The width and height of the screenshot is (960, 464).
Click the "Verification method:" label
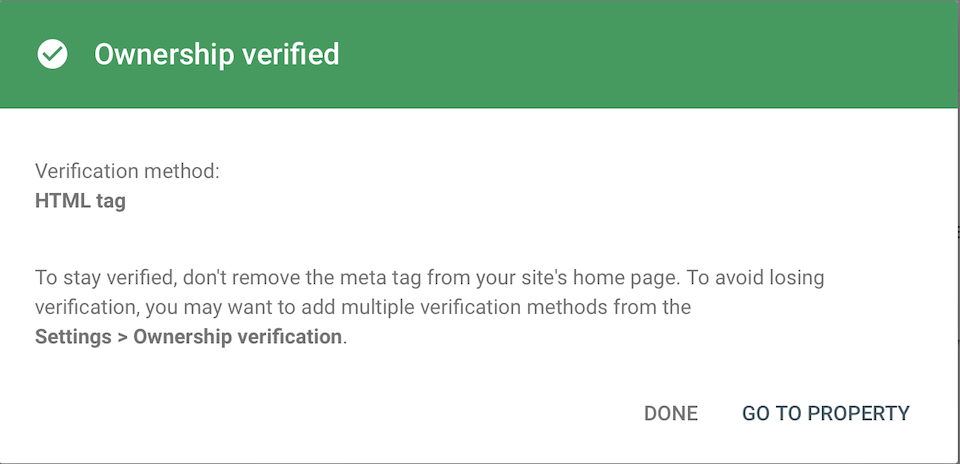point(127,171)
